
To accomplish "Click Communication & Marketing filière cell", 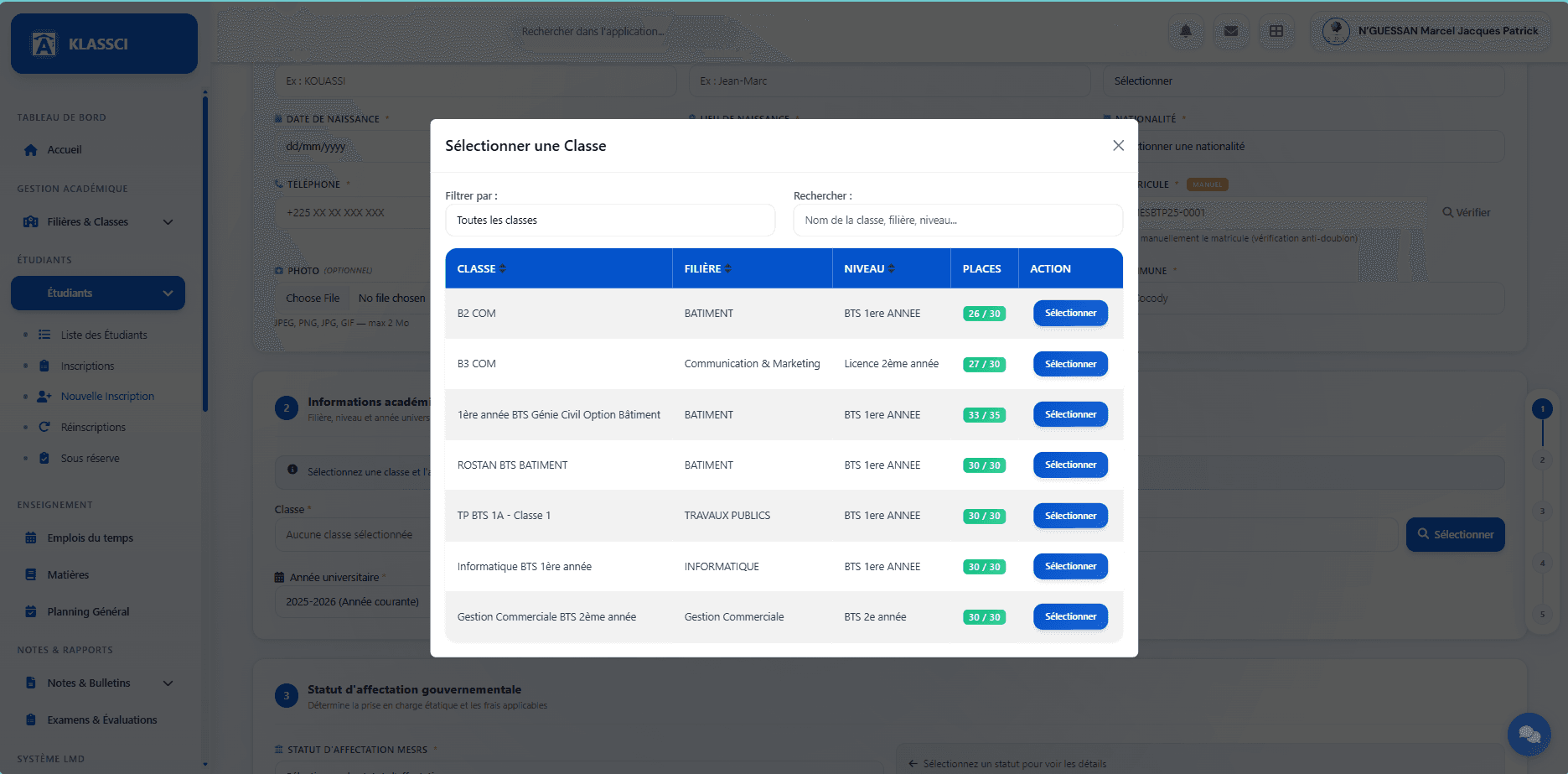I will coord(752,364).
